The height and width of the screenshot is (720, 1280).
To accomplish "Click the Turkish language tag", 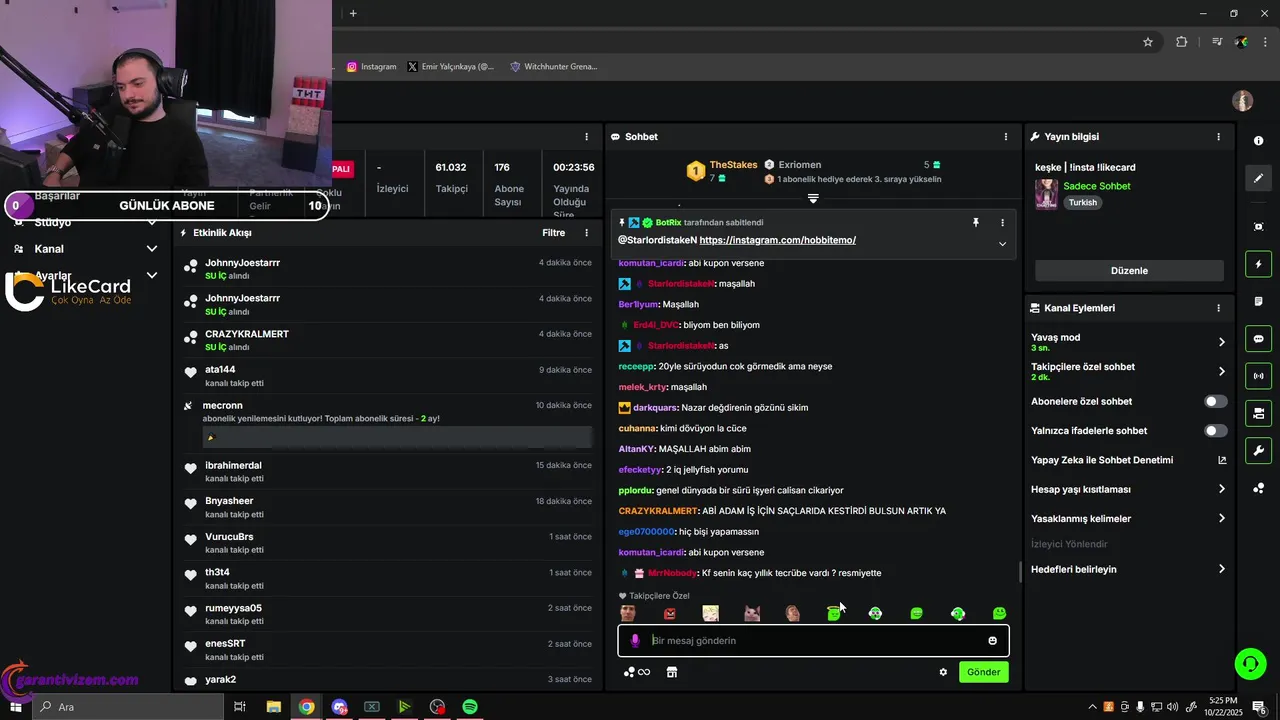I will [1082, 202].
